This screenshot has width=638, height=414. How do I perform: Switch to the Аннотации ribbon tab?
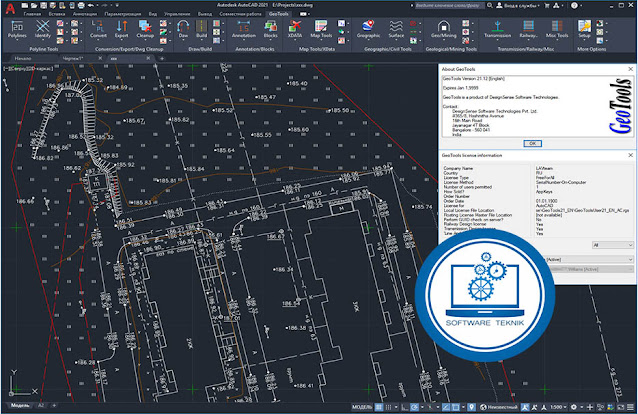coord(85,14)
